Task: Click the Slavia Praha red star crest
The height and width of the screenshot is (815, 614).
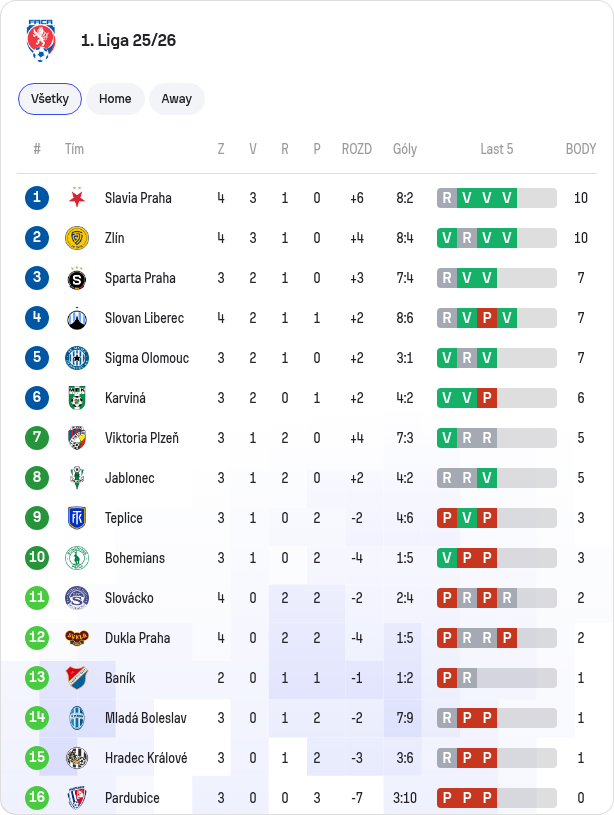Action: point(77,198)
